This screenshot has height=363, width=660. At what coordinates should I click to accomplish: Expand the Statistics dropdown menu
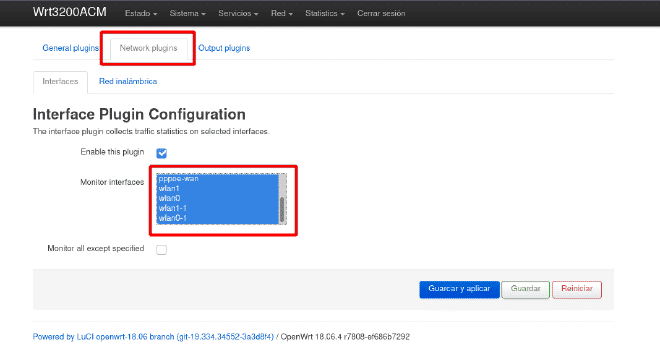(325, 13)
